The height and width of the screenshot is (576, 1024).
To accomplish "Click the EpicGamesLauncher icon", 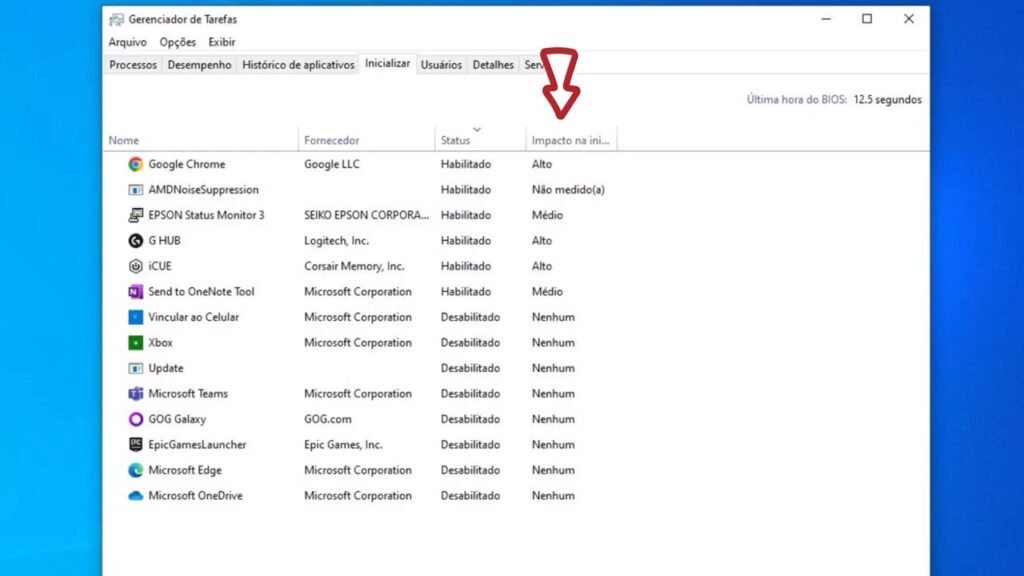I will pos(135,444).
